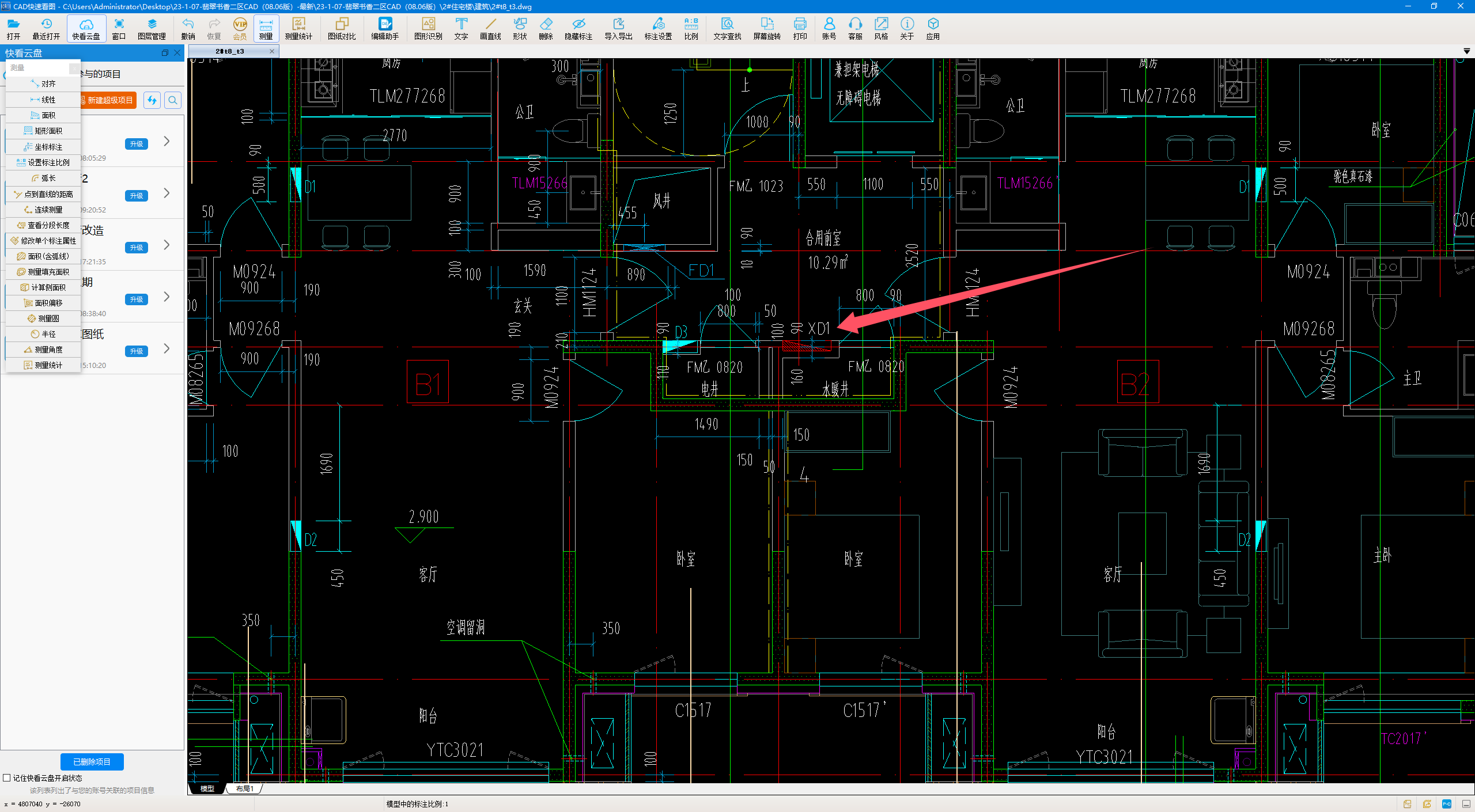Float the 快看云盘 panel

(165, 53)
